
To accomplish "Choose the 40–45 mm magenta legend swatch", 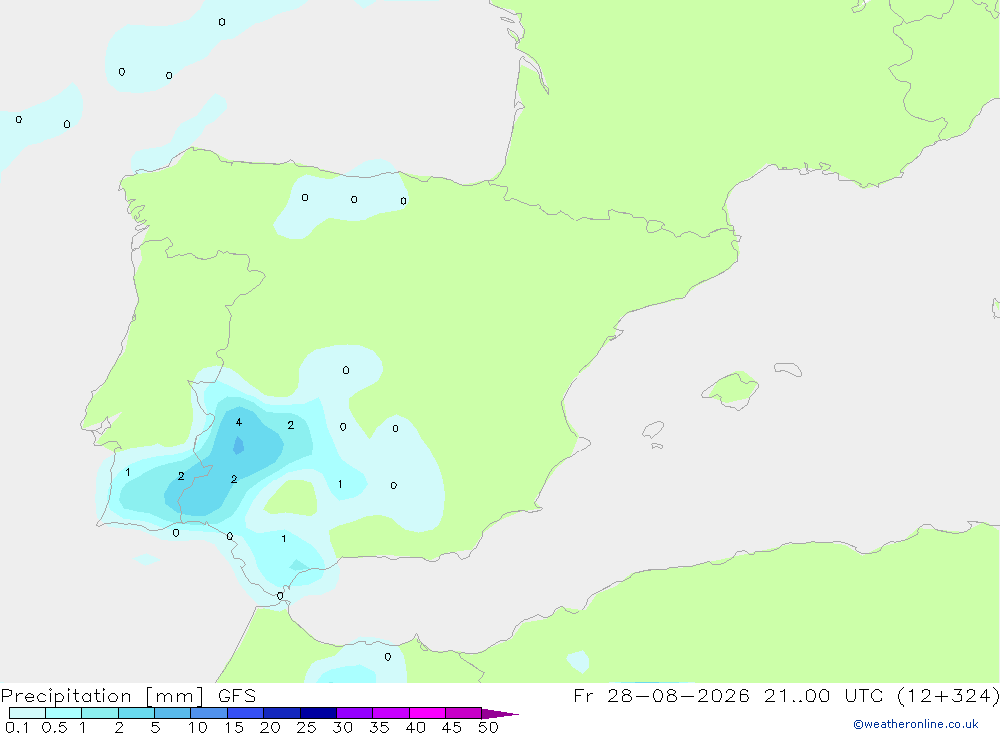I will pos(427,713).
